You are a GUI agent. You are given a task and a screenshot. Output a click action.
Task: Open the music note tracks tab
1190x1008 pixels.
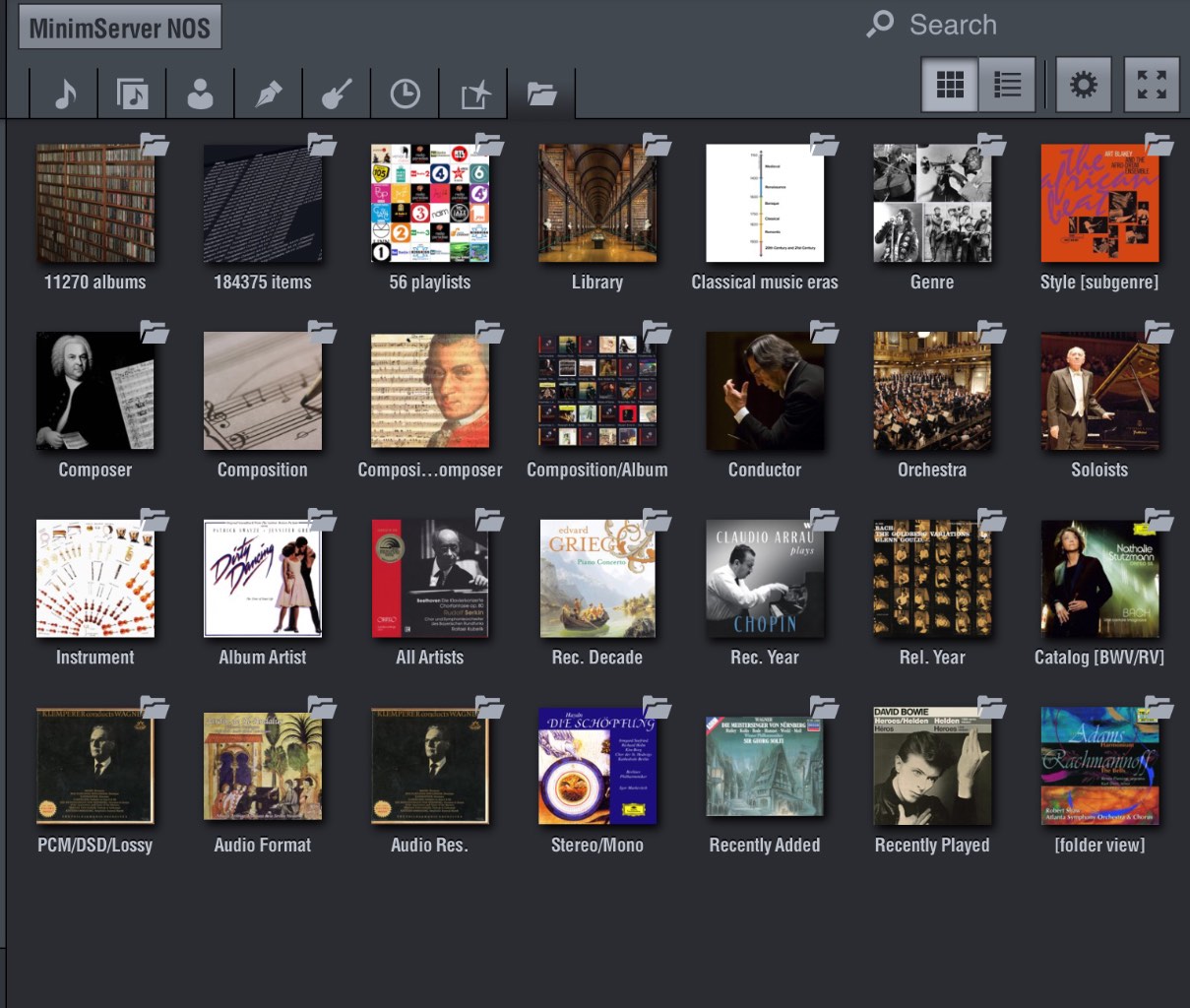(x=64, y=94)
